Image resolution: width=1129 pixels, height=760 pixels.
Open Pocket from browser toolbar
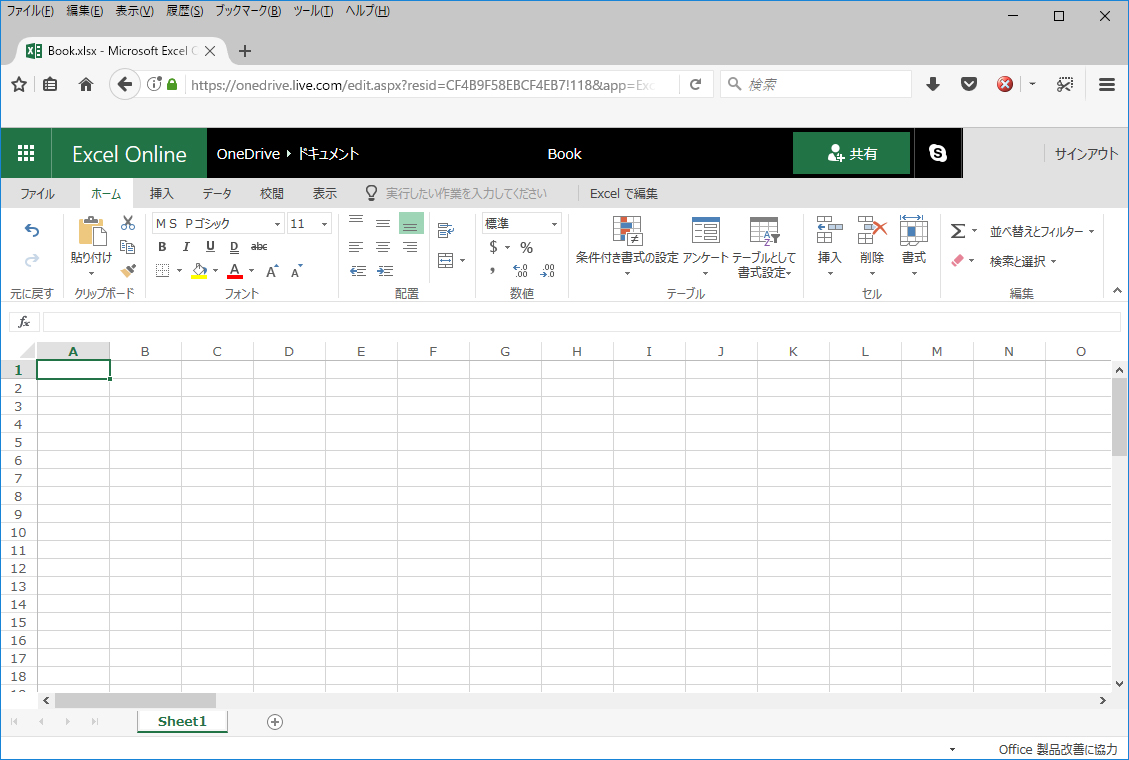969,85
